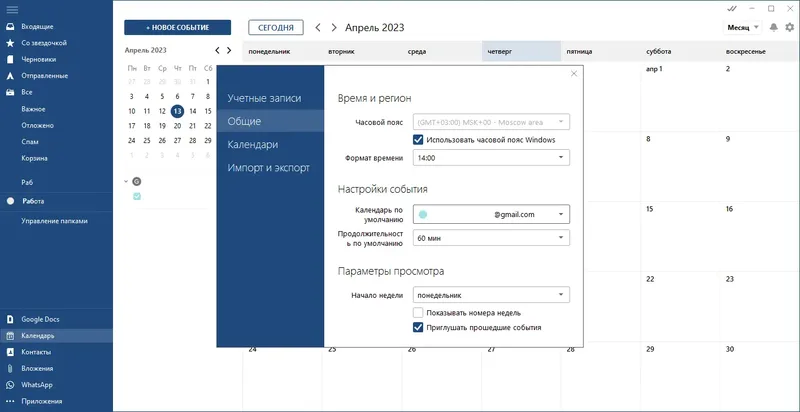This screenshot has height=412, width=800.
Task: Click the суббота column header
Action: (680, 52)
